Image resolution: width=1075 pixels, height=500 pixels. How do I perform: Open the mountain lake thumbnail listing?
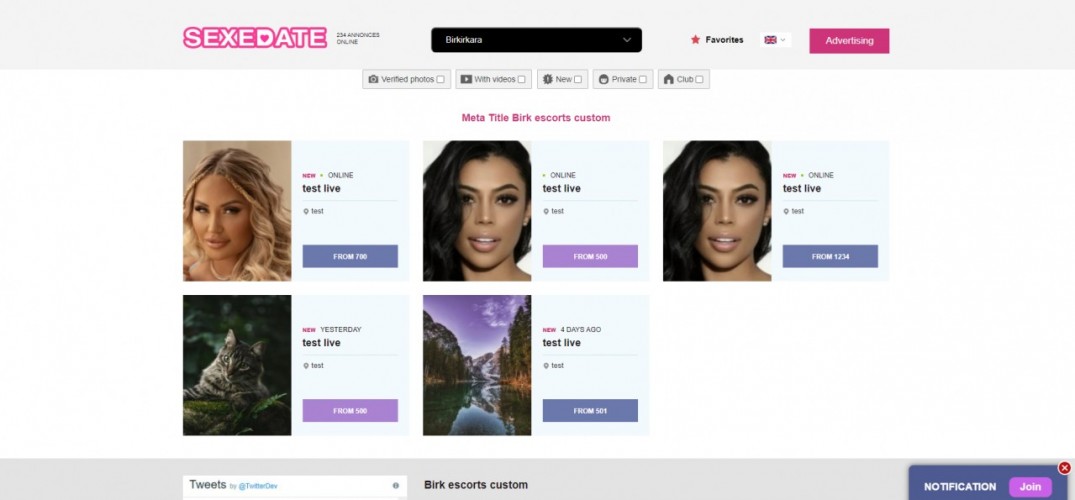pos(476,365)
